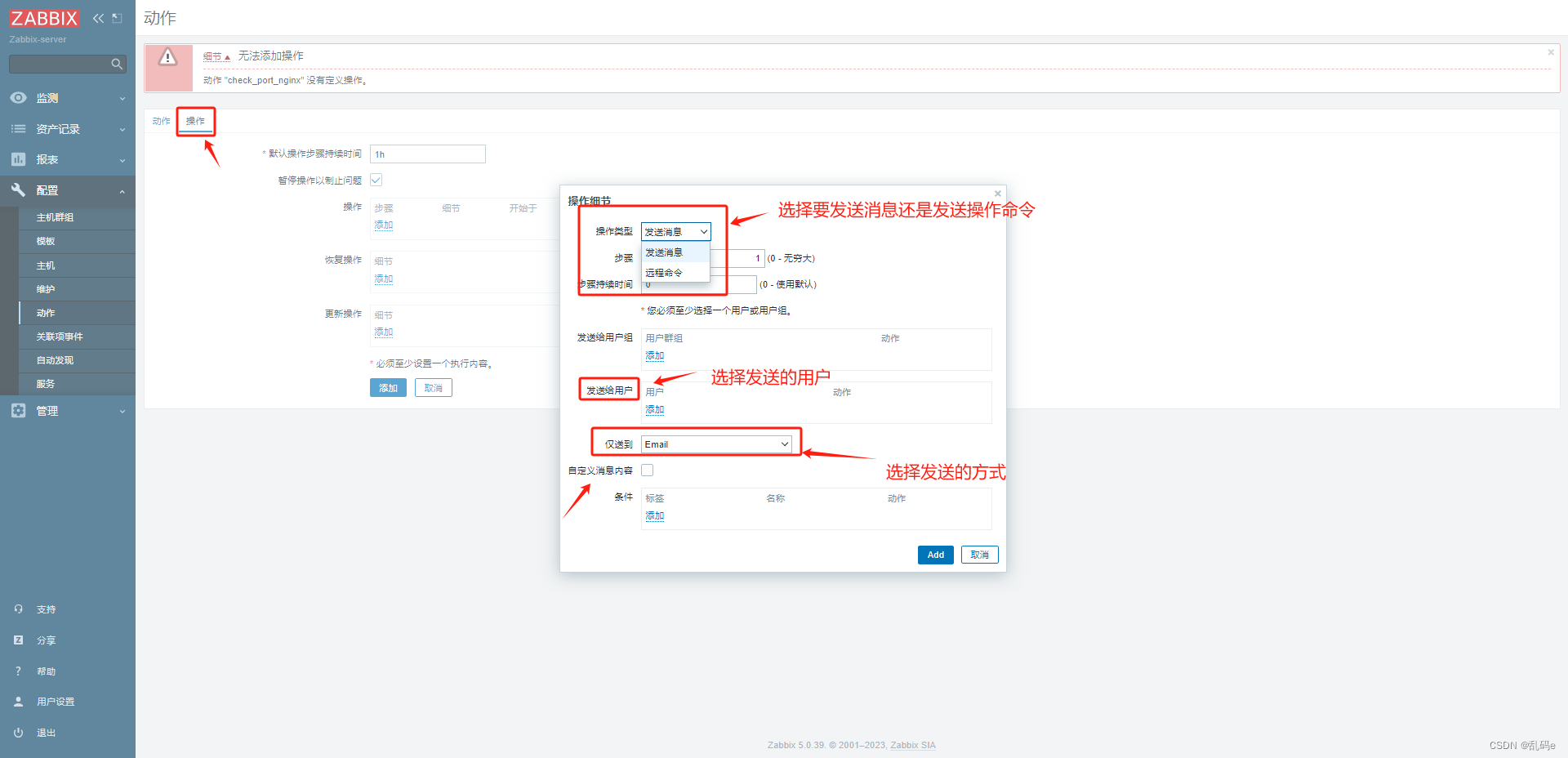Close the error message banner
This screenshot has height=758, width=1568.
(x=1551, y=52)
